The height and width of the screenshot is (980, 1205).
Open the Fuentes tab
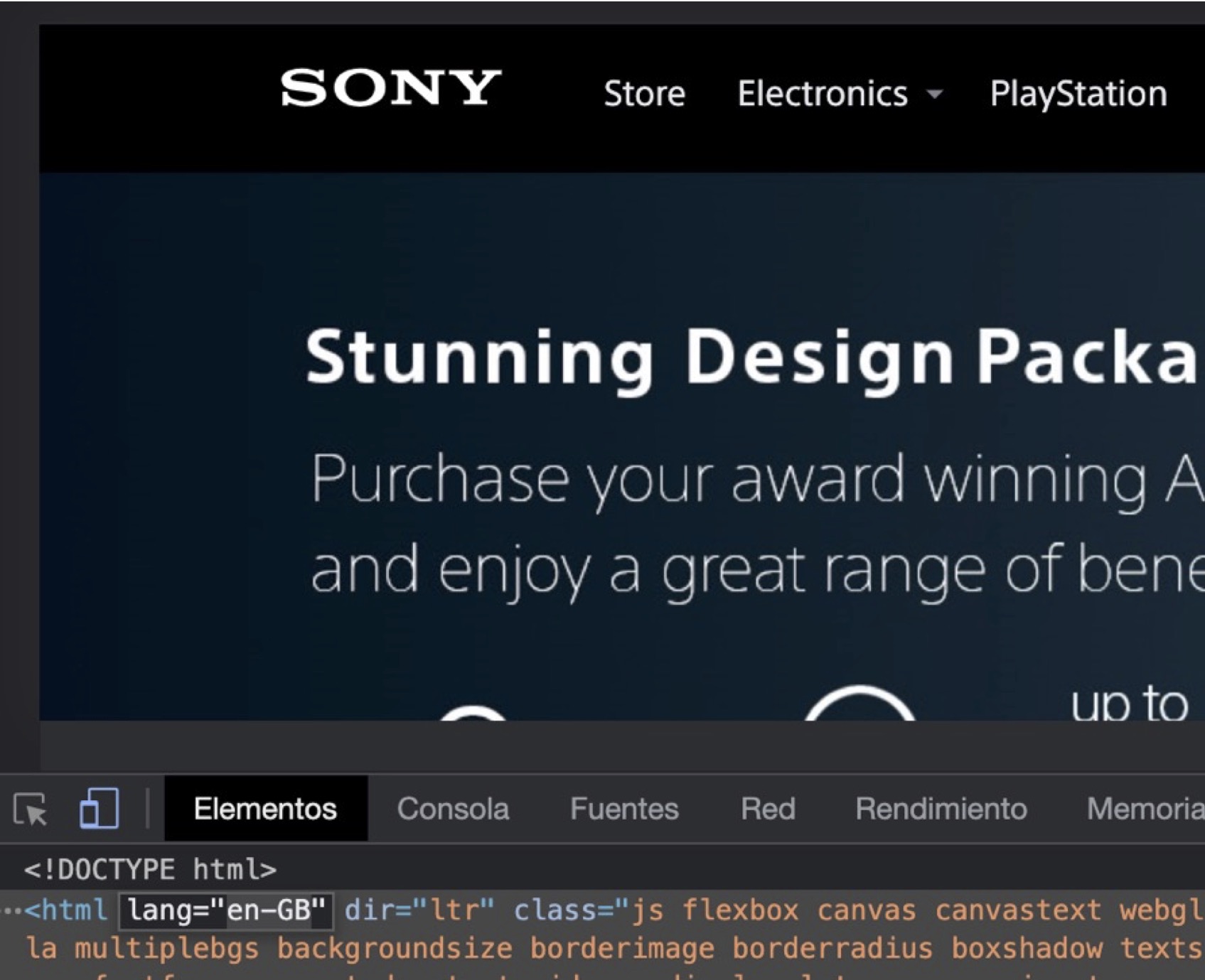pyautogui.click(x=624, y=809)
